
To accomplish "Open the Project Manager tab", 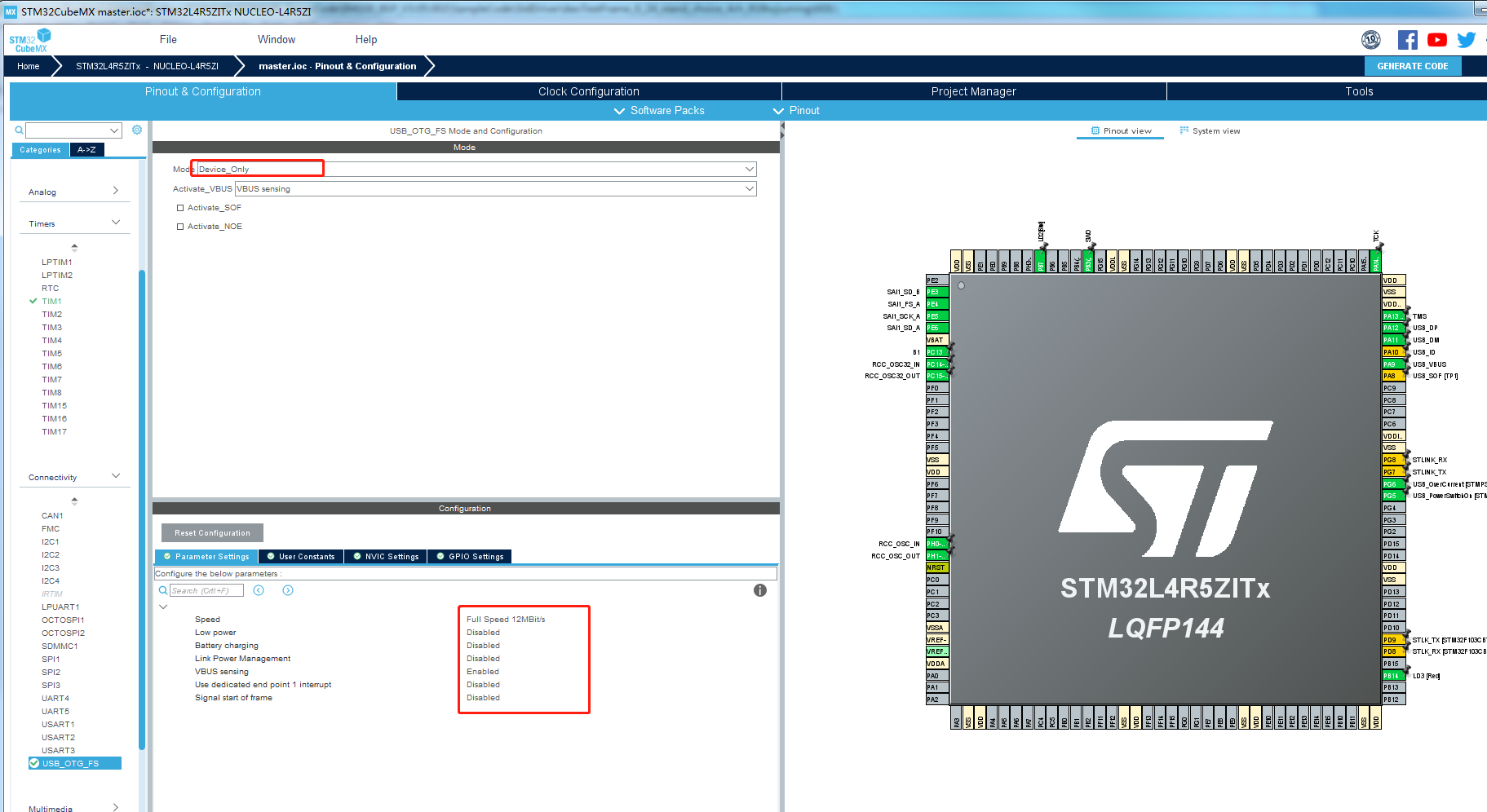I will [x=973, y=91].
